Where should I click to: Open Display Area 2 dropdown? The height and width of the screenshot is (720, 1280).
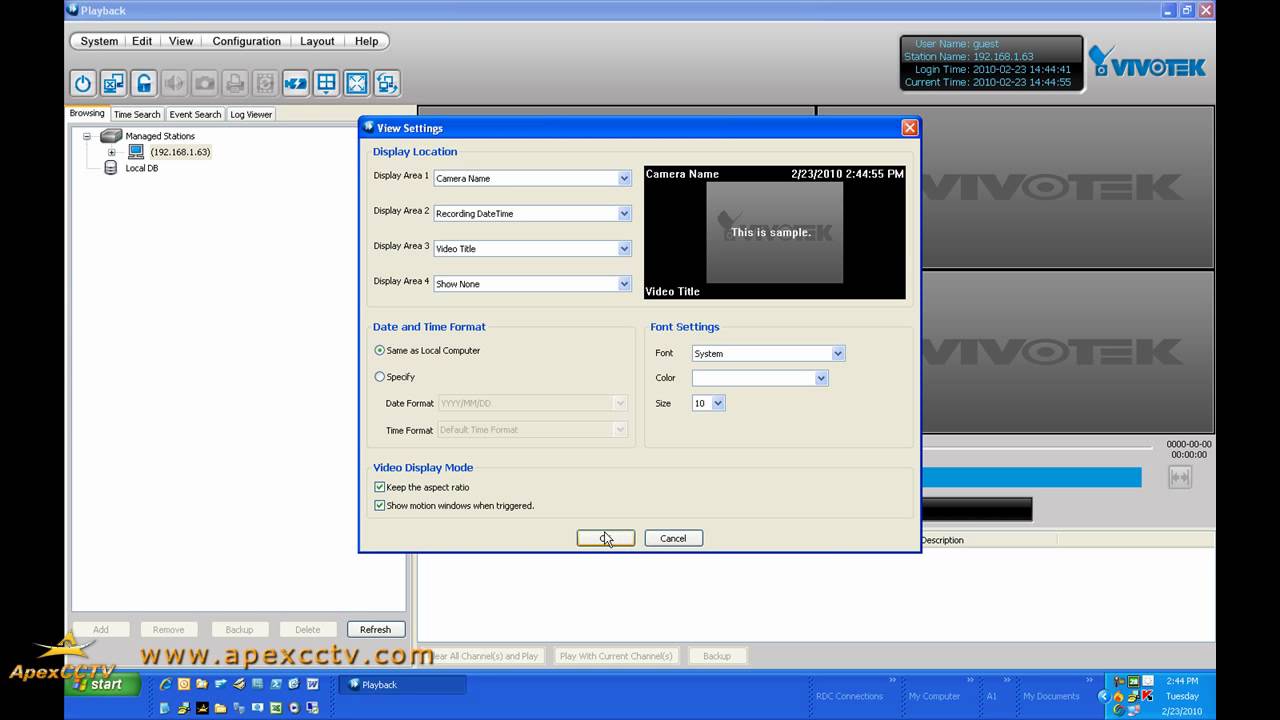(624, 213)
